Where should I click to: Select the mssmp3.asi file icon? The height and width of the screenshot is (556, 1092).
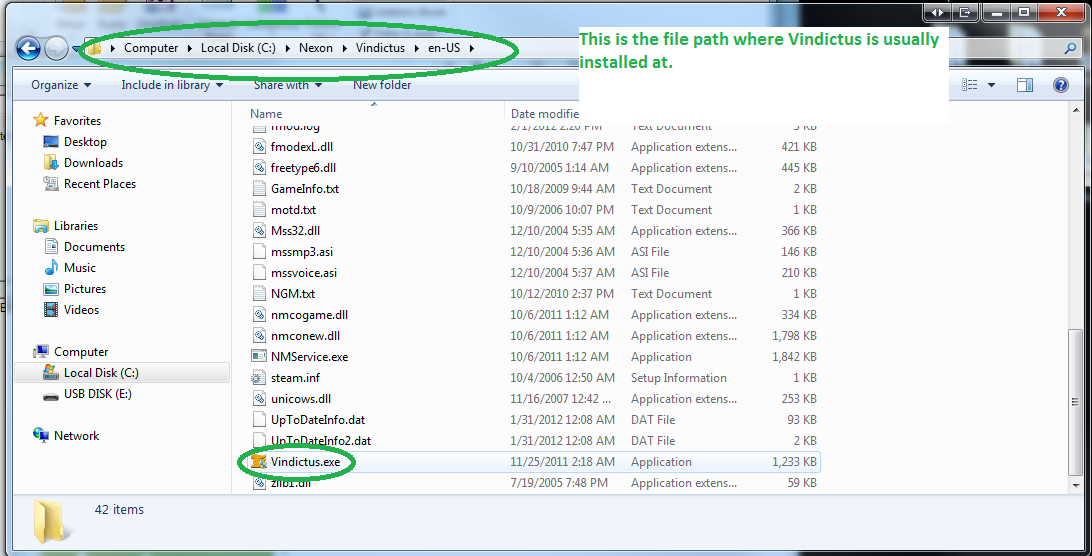(259, 252)
